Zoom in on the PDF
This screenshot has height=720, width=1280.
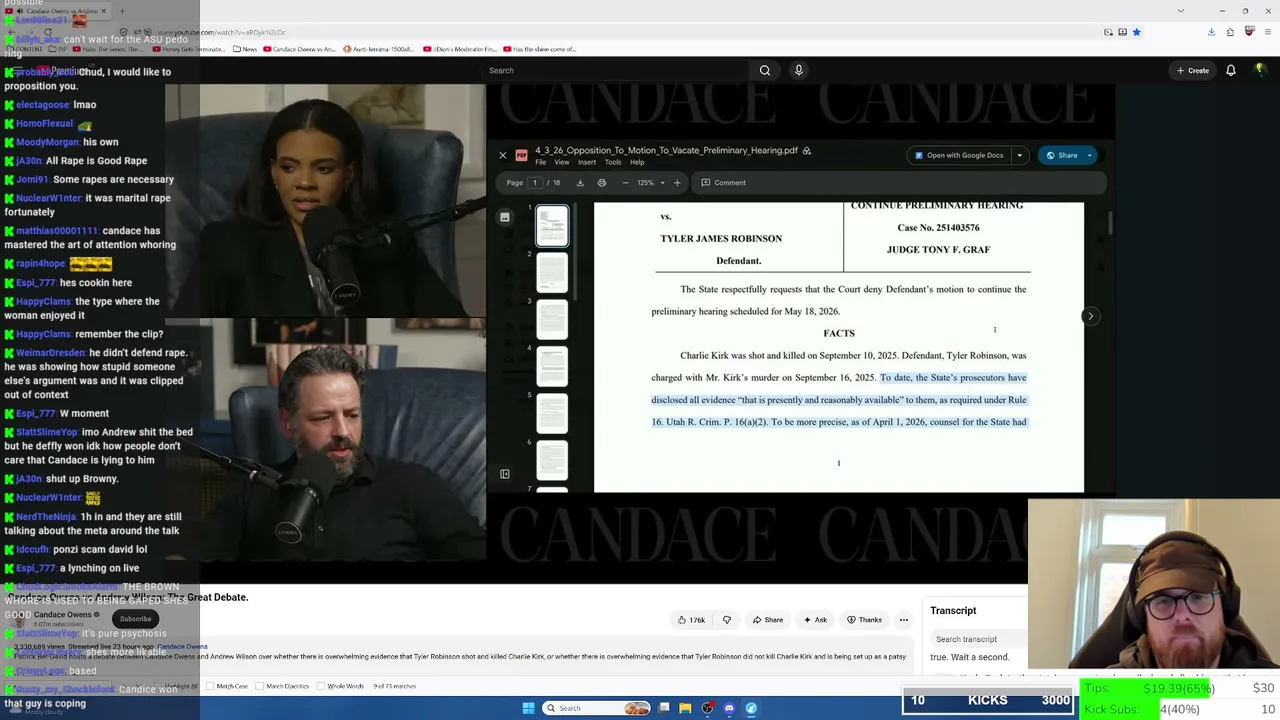click(677, 183)
